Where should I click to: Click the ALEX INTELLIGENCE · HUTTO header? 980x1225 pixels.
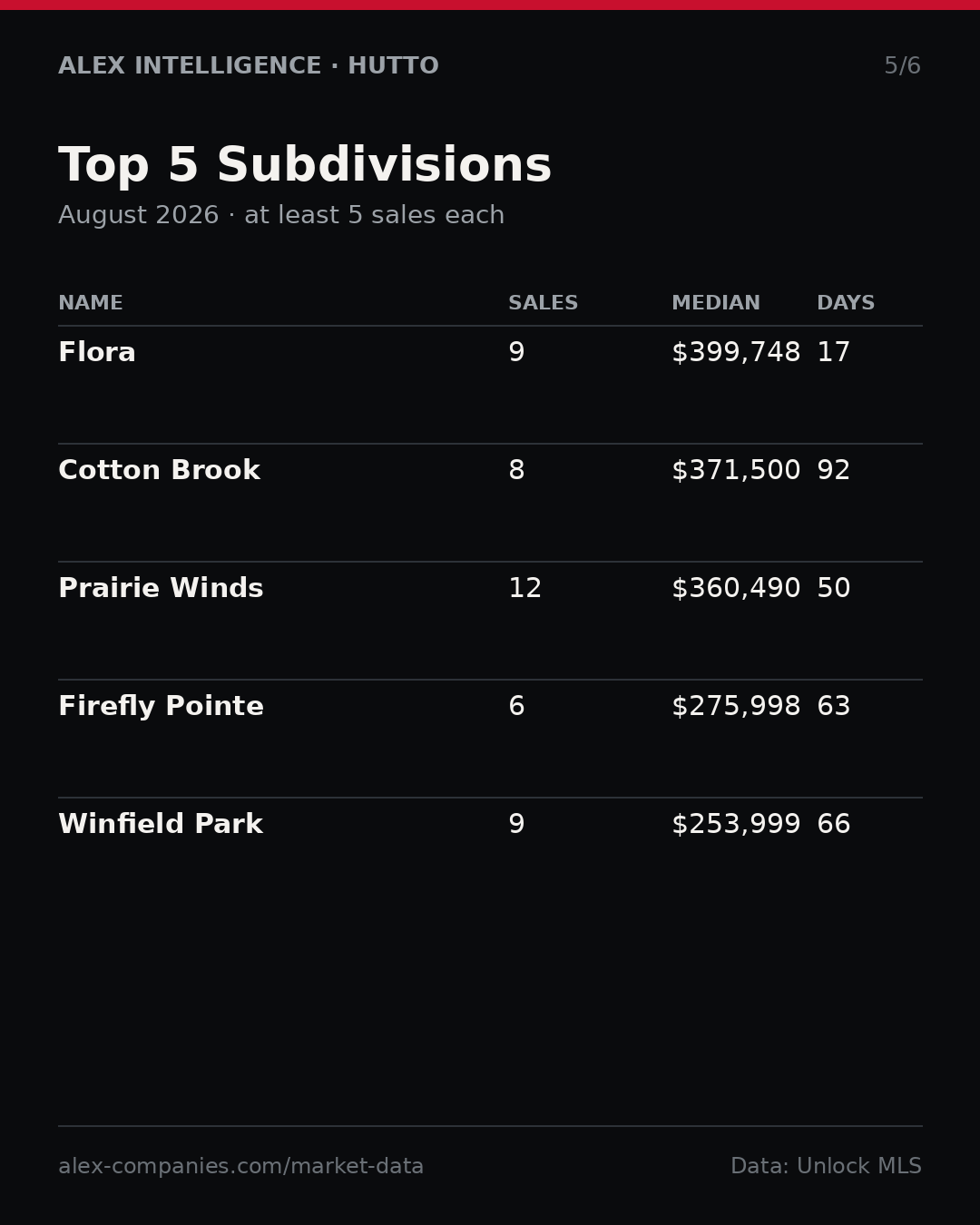tap(249, 66)
